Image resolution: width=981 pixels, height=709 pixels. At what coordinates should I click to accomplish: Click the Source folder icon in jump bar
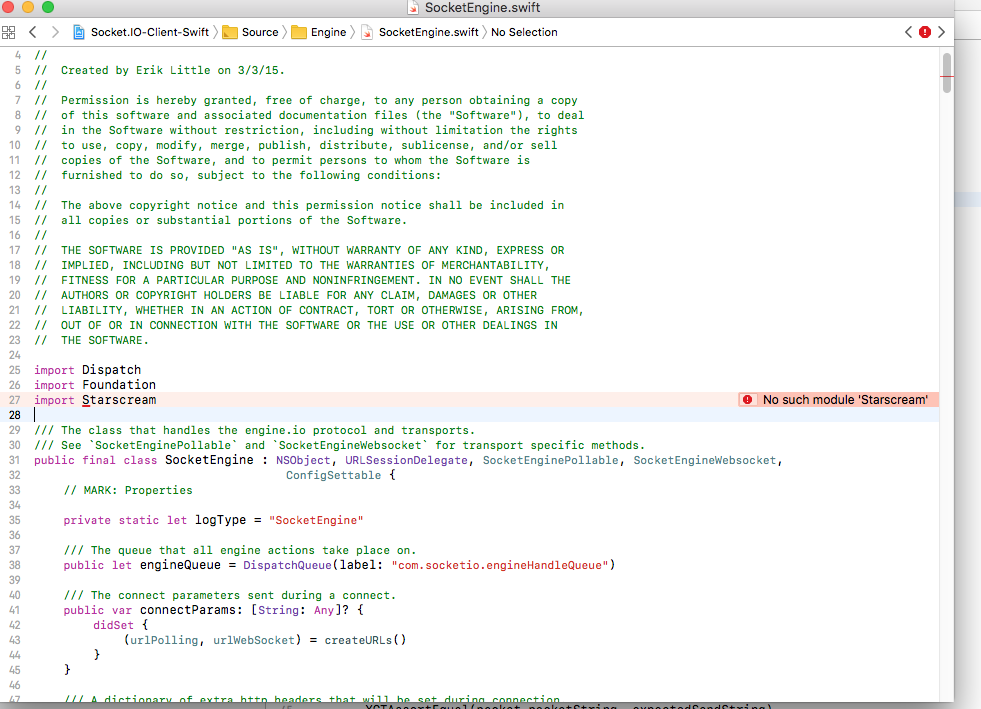click(228, 32)
